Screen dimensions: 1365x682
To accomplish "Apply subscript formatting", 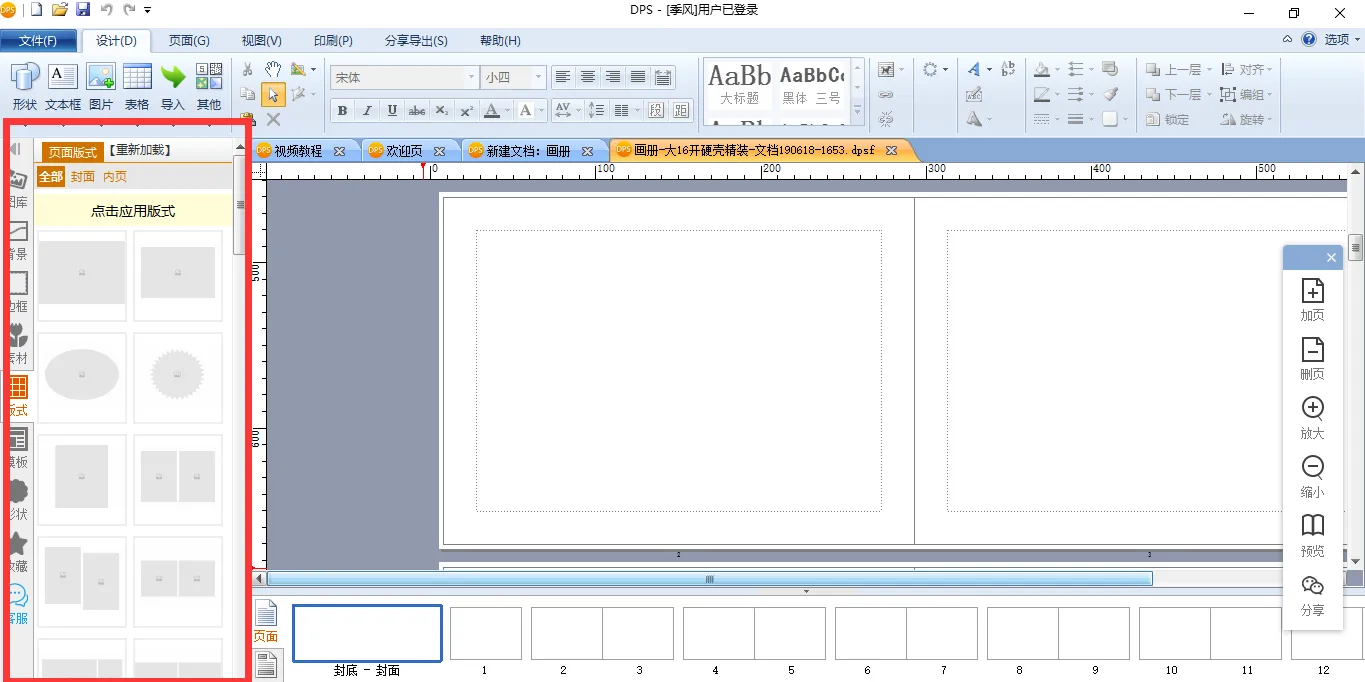I will click(442, 110).
